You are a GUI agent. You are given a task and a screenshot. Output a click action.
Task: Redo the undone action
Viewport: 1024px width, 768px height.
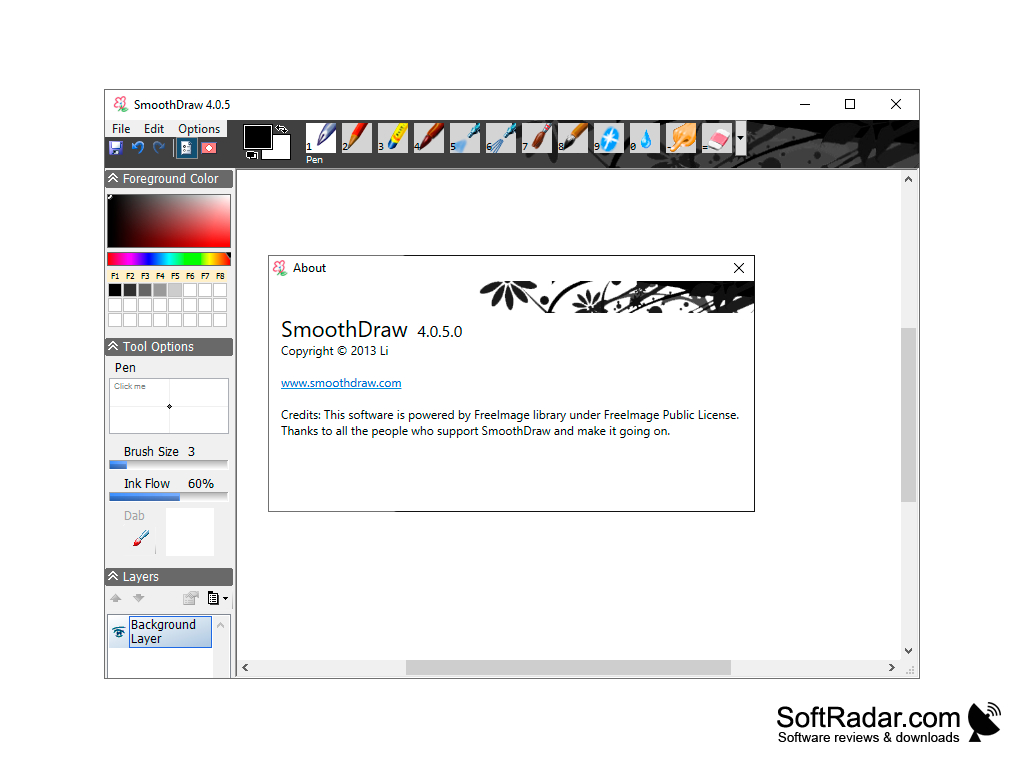point(159,148)
